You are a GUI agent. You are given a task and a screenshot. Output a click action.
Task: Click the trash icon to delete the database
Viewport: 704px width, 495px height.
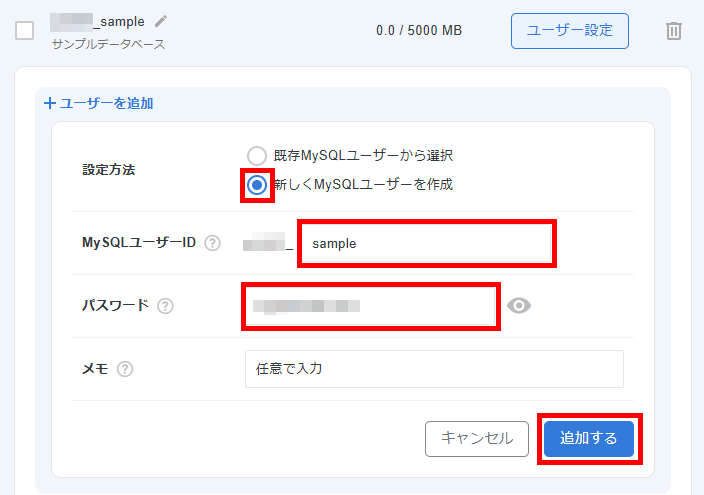674,31
